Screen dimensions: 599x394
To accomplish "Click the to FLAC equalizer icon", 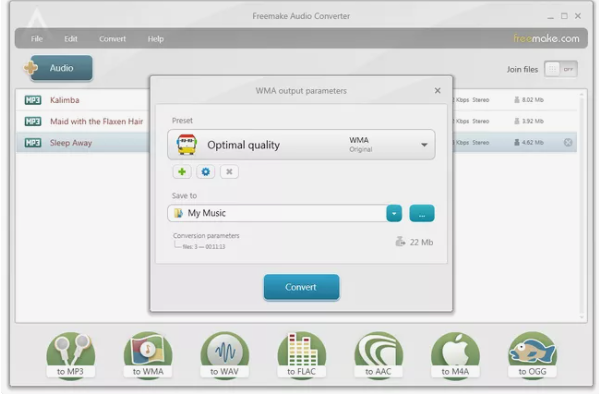I will coord(301,355).
